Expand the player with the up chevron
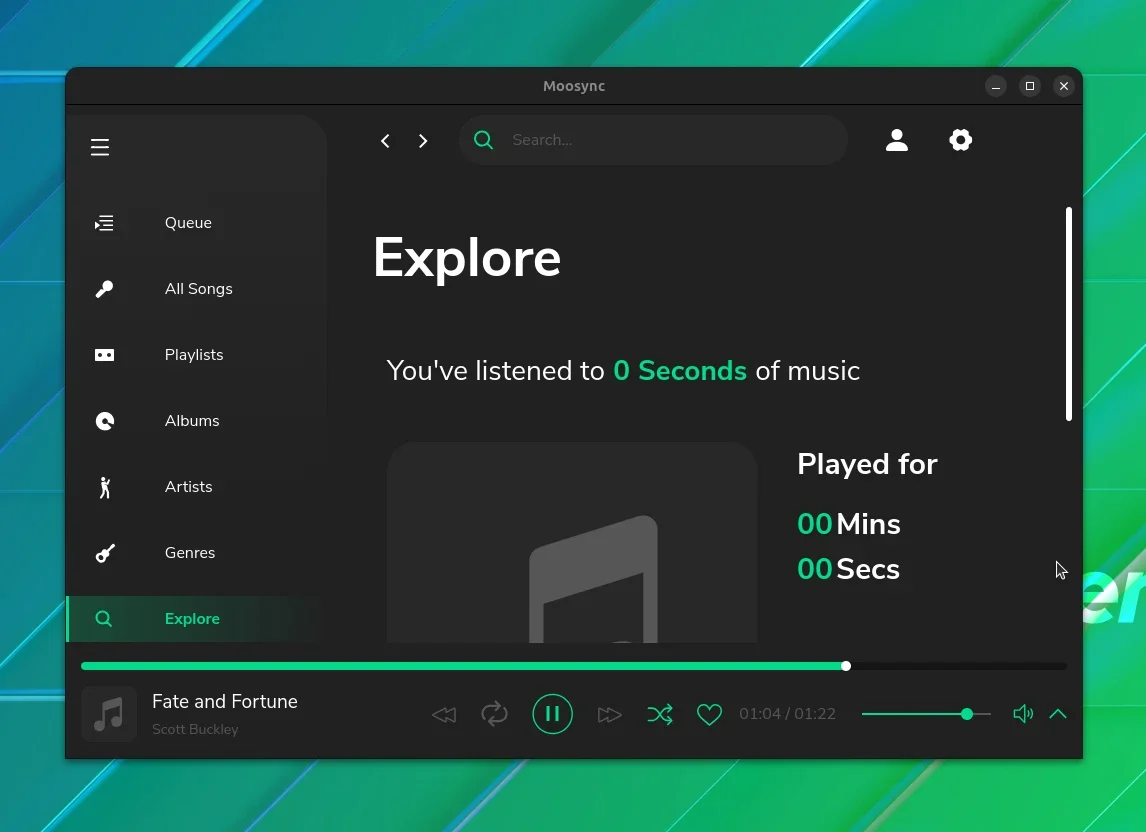 [x=1058, y=714]
